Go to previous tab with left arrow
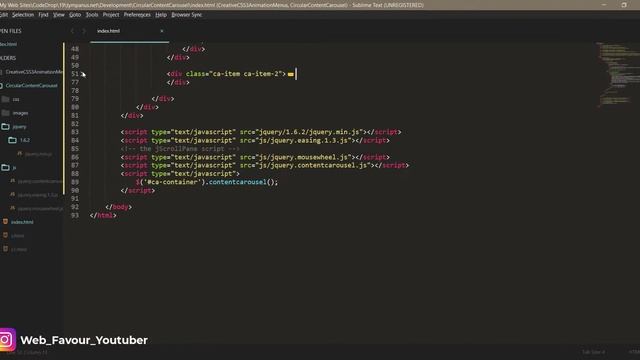 click(x=73, y=31)
